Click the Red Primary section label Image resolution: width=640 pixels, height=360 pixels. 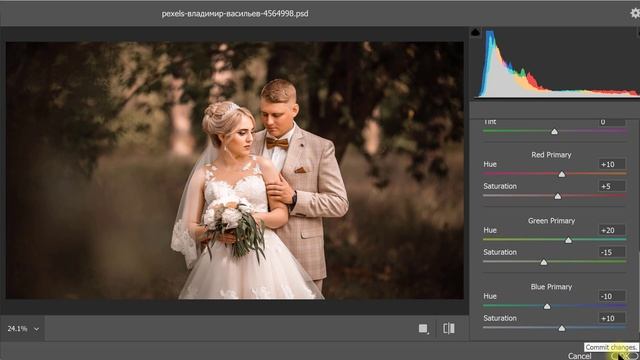[x=551, y=155]
